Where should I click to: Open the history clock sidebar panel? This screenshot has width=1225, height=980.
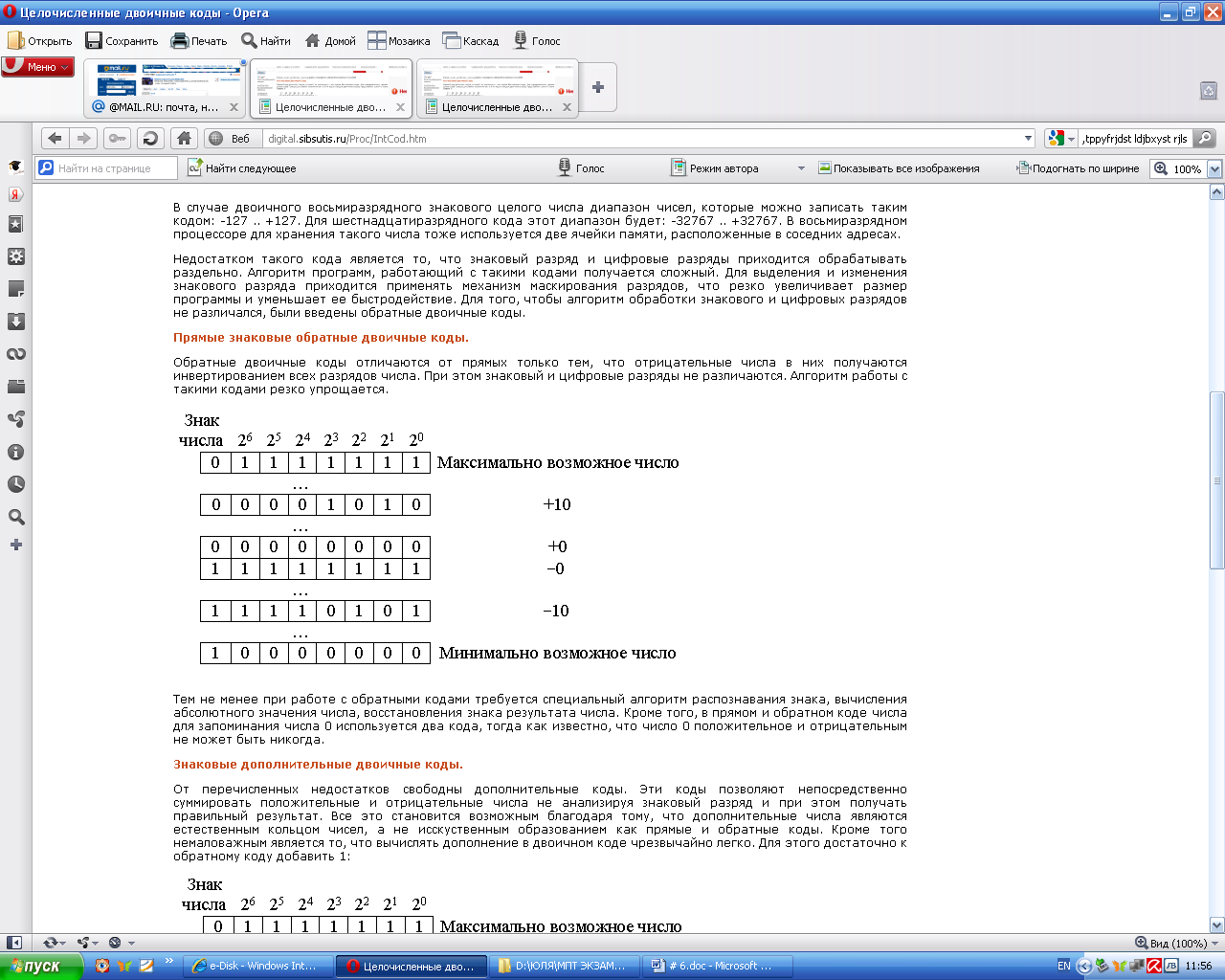click(x=15, y=484)
